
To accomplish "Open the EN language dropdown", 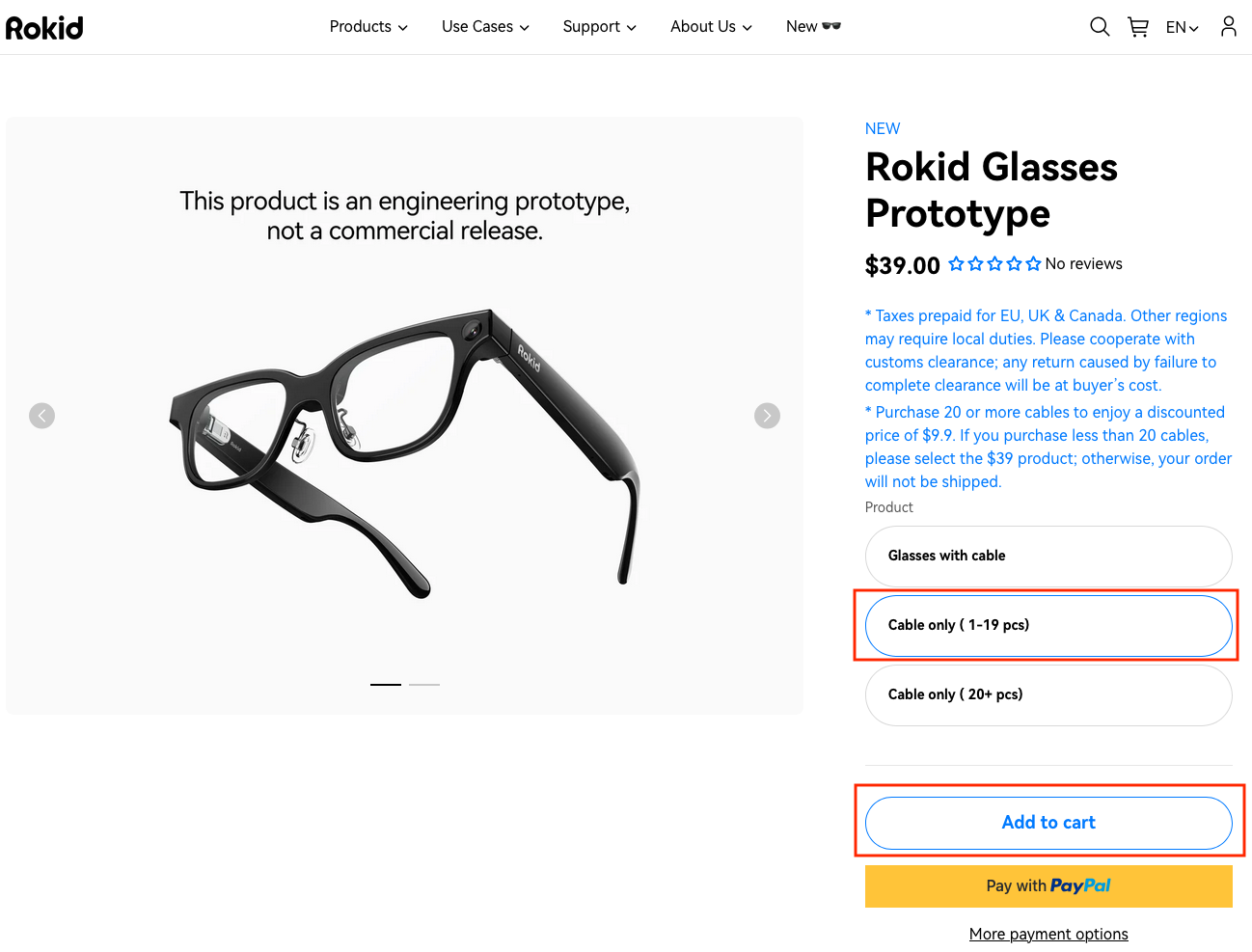I will (x=1182, y=27).
